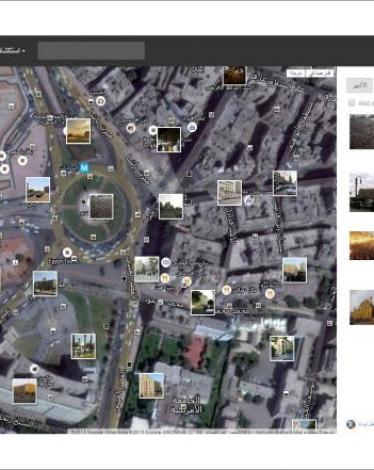The image size is (374, 470).
Task: Click restaurant icon nearest the golden building photo
Action: pos(269,293)
